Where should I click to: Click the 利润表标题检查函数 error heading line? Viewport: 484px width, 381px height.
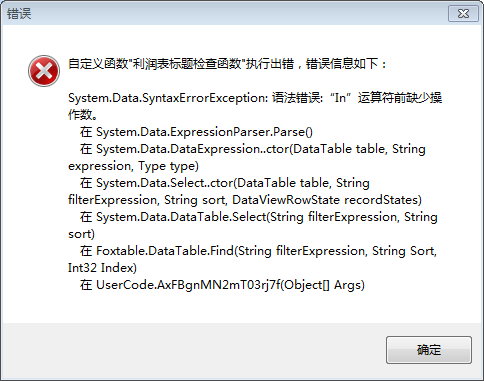227,63
